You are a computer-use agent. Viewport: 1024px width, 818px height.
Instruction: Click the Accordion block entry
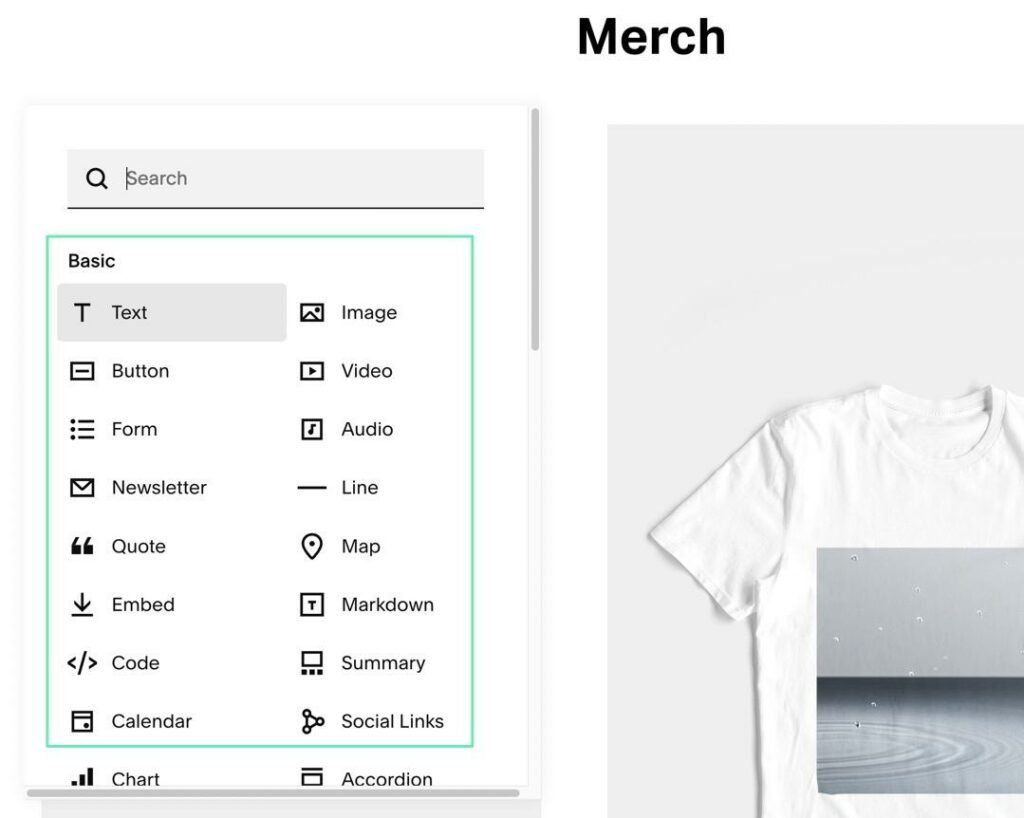(x=386, y=779)
